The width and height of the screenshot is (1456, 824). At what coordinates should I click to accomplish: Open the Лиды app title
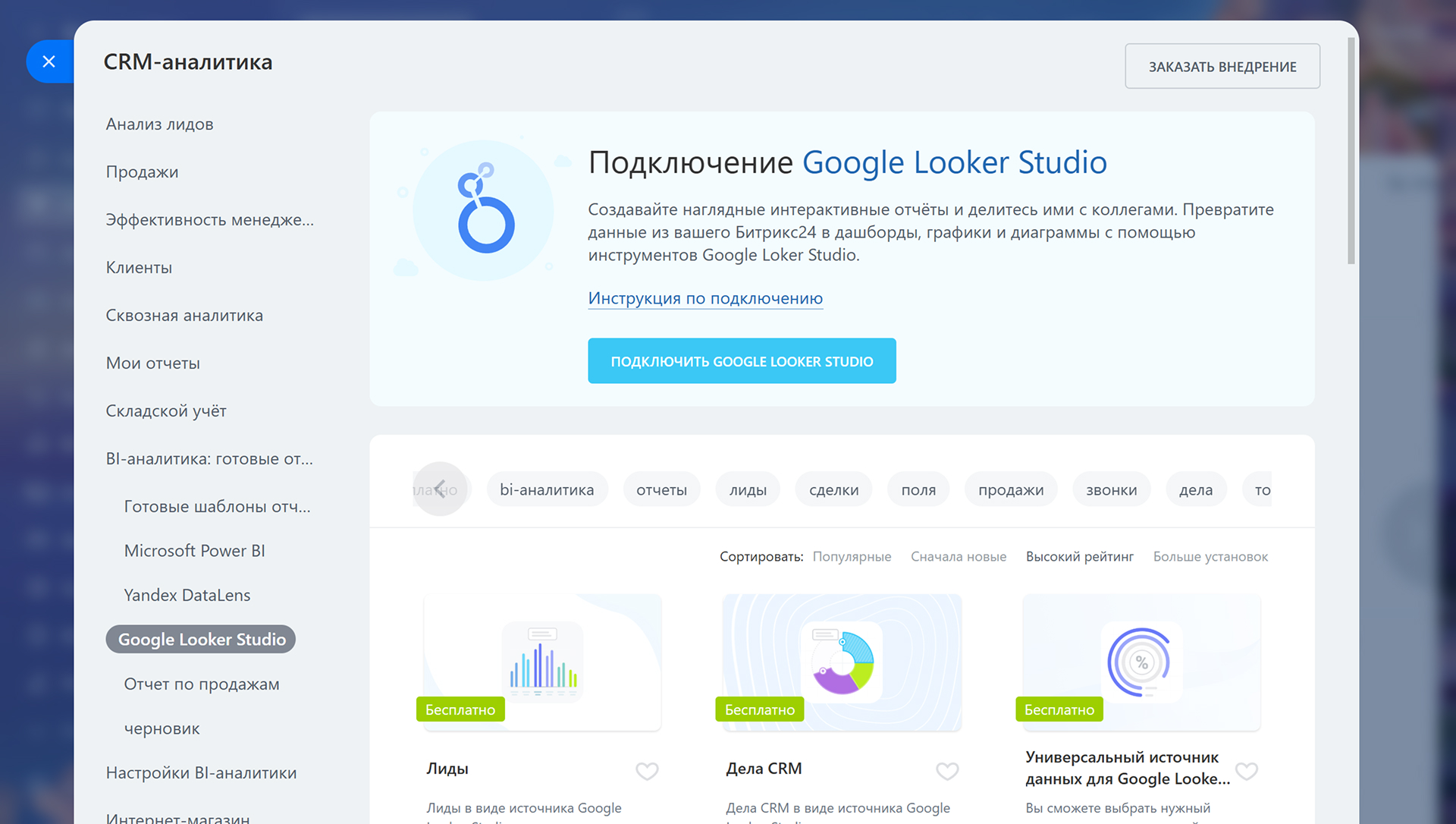[447, 769]
